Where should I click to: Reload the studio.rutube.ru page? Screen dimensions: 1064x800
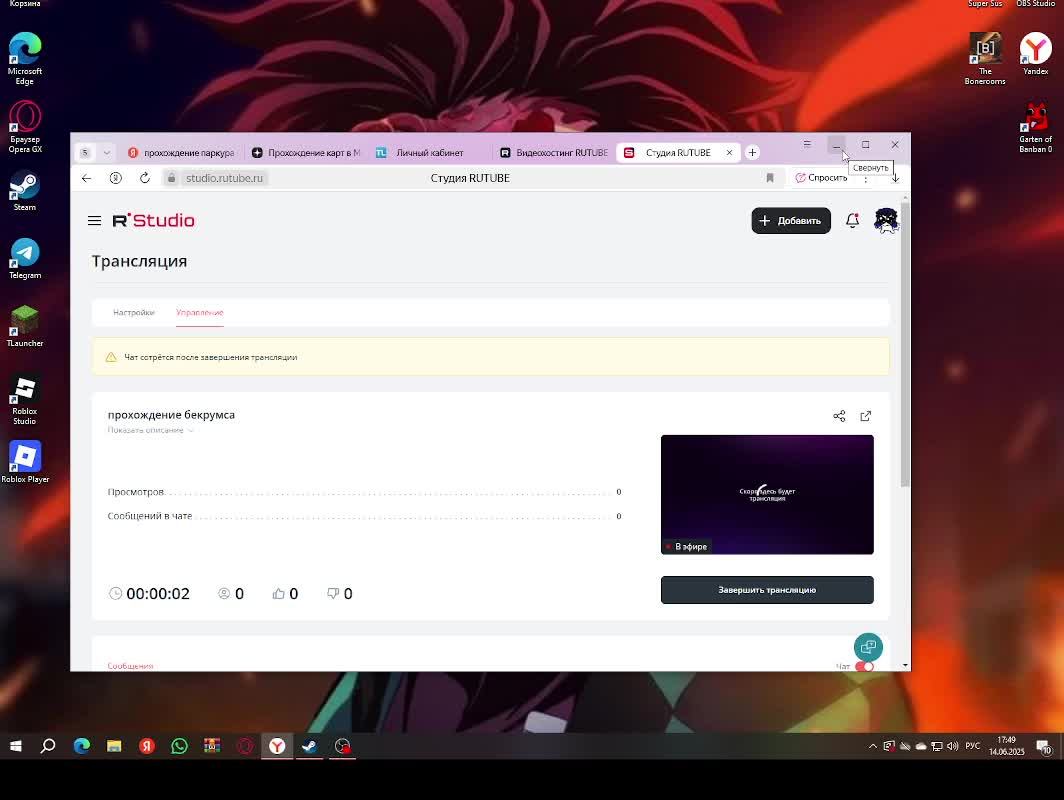coord(145,178)
